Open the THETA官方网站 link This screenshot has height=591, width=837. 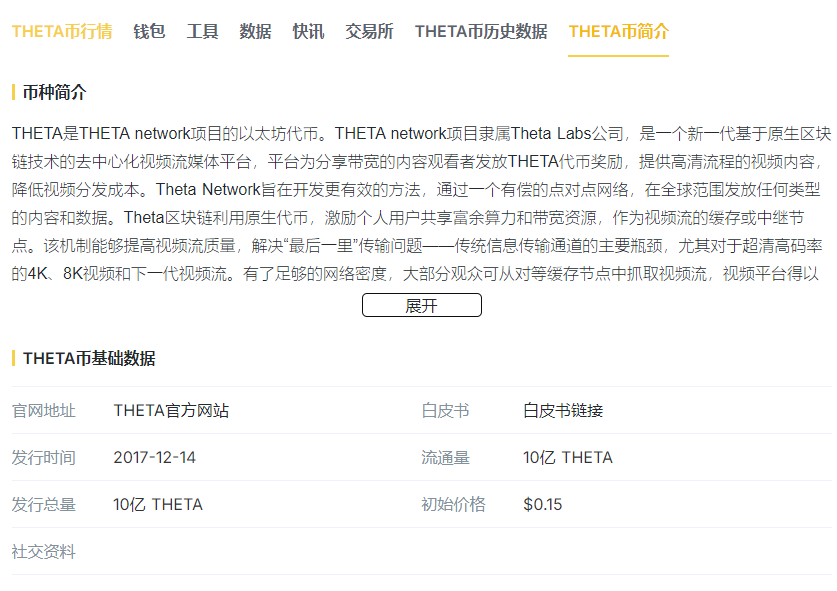coord(171,410)
